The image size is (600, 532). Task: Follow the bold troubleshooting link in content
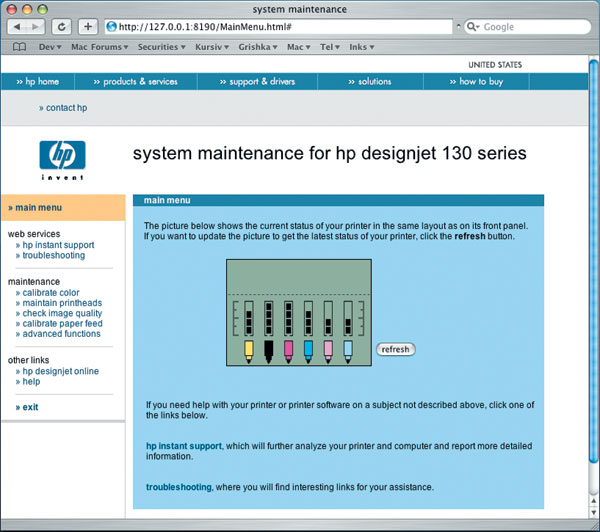tap(179, 487)
